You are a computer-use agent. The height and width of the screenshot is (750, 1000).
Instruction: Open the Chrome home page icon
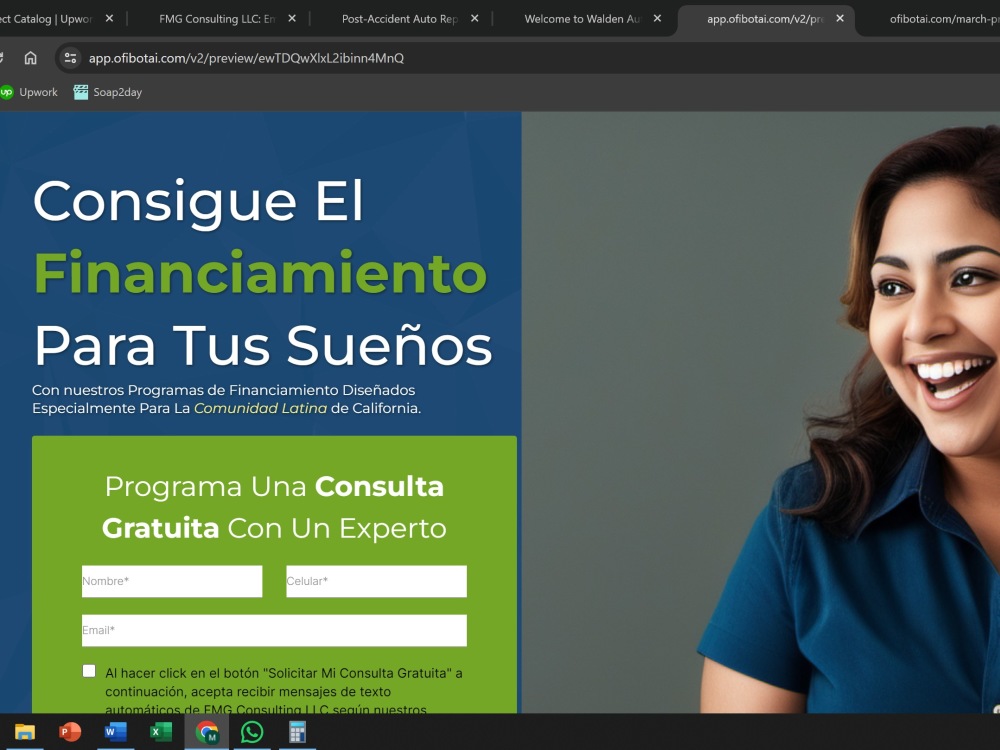click(30, 58)
